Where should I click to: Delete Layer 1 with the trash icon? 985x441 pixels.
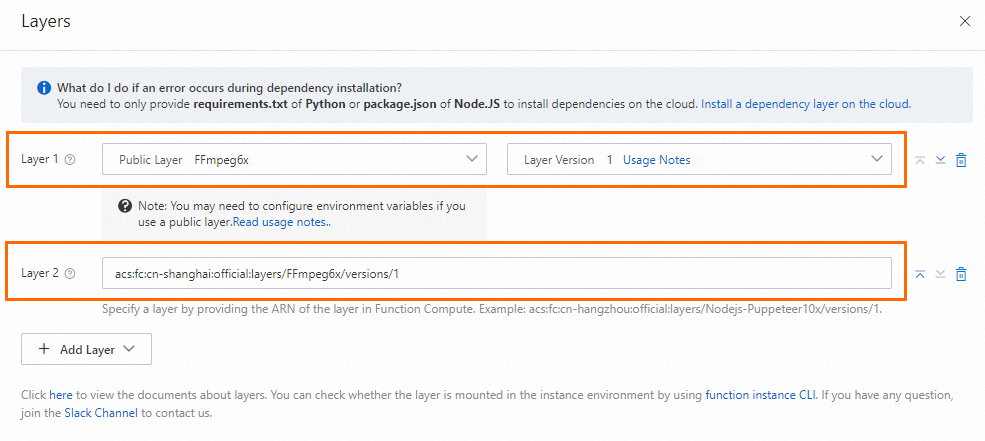pos(961,160)
